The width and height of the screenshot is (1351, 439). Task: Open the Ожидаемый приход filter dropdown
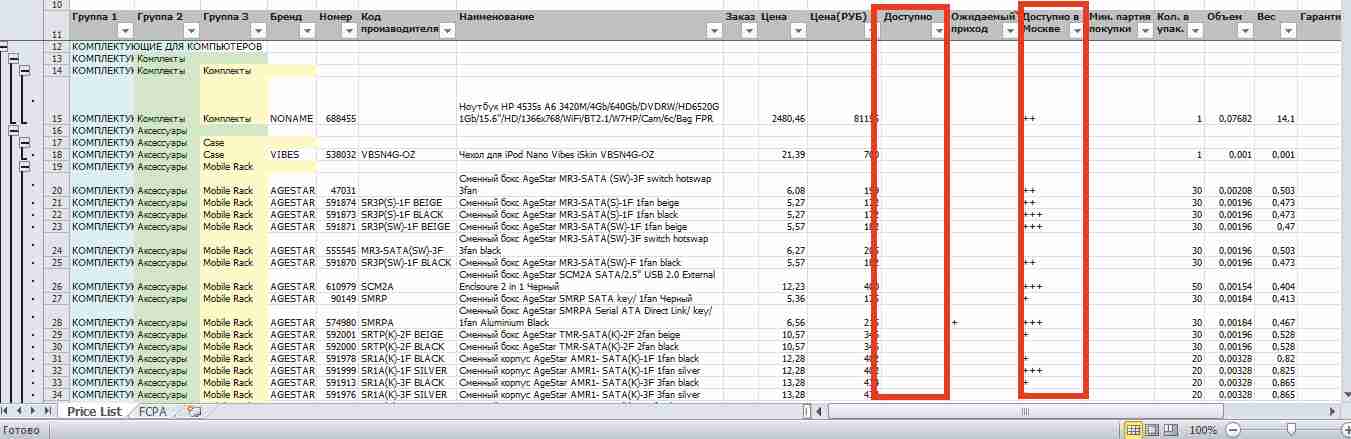pyautogui.click(x=1010, y=31)
